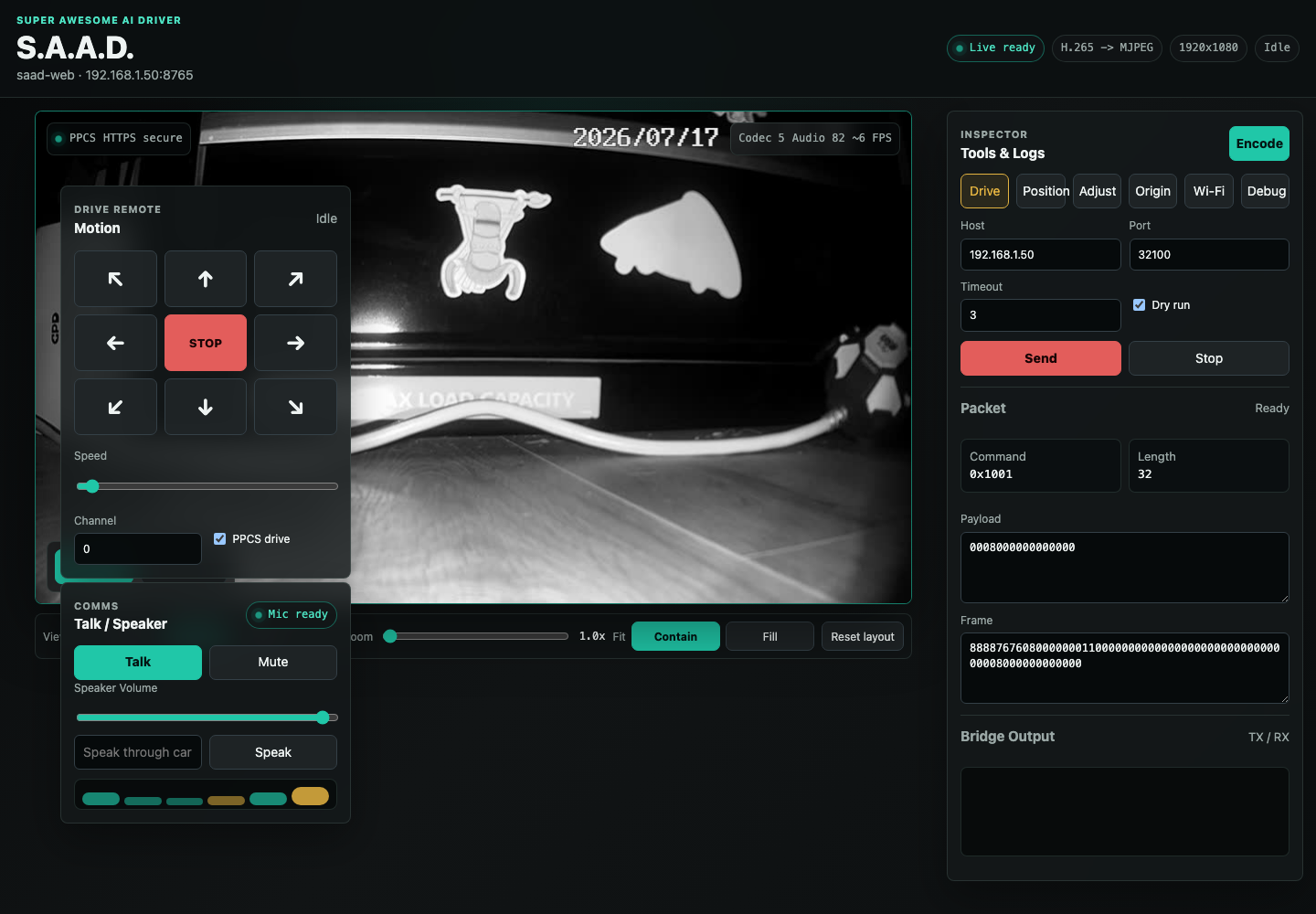Image resolution: width=1316 pixels, height=914 pixels.
Task: Select Contain fit mode
Action: [x=675, y=636]
